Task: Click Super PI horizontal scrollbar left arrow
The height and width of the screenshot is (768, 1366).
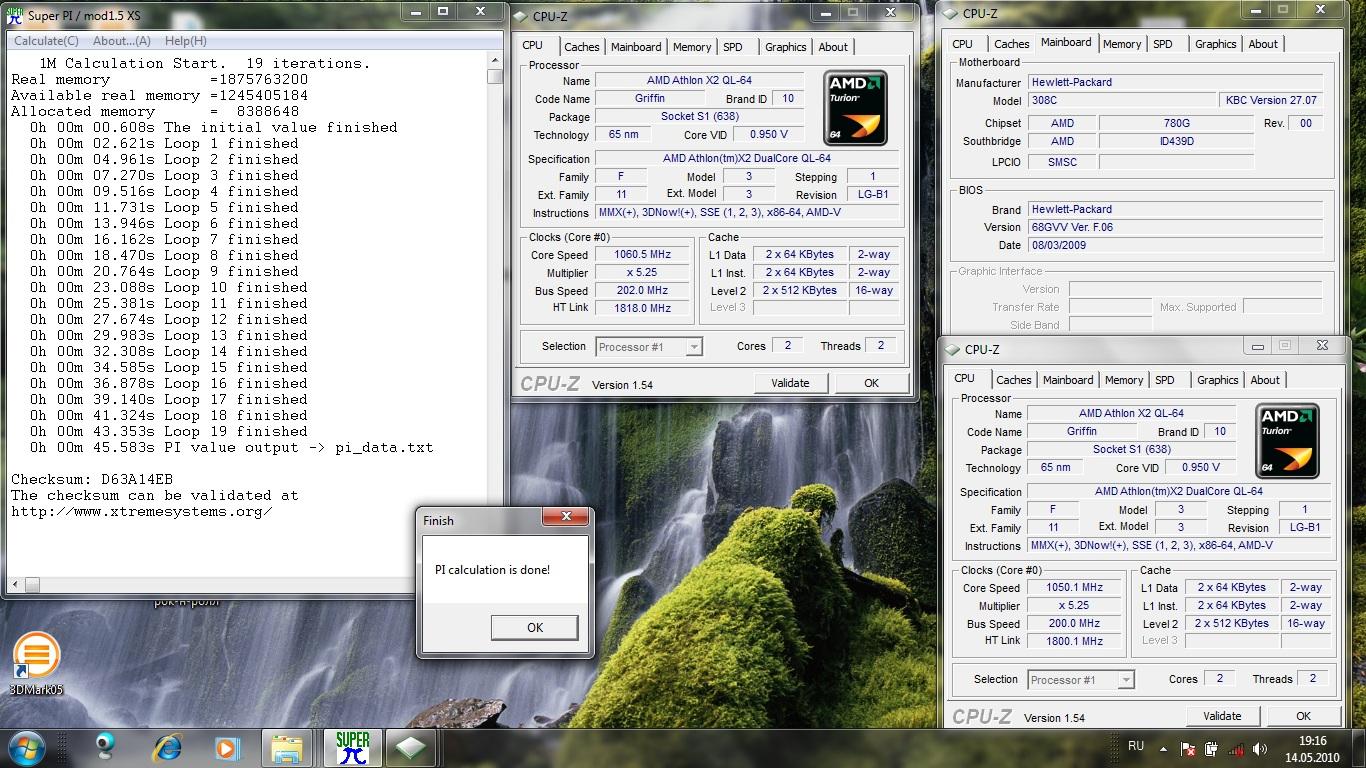Action: (16, 585)
